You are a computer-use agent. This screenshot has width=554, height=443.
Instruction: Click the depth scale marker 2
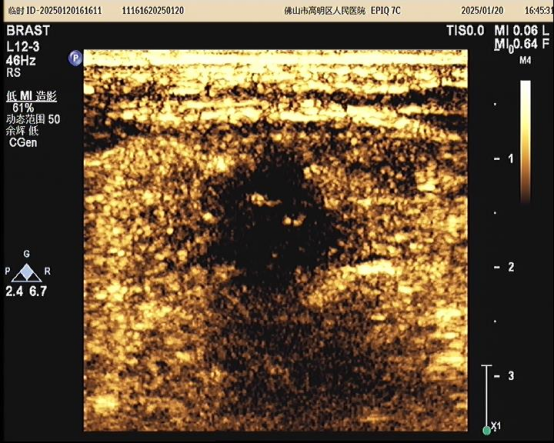511,267
